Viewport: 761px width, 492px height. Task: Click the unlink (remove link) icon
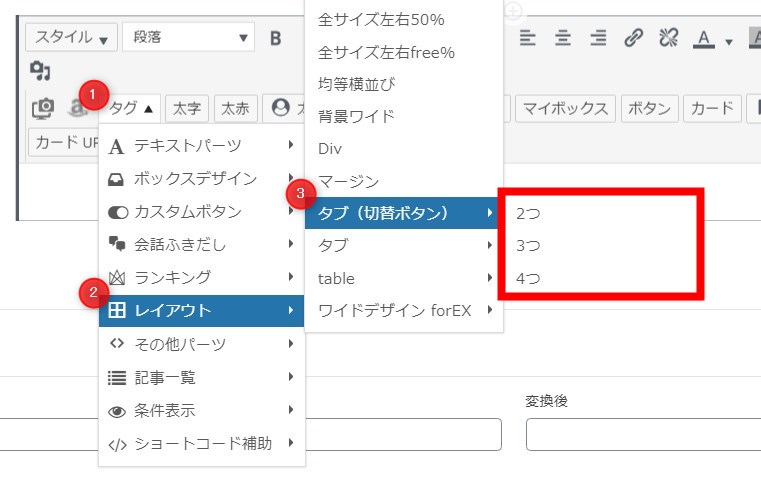point(667,39)
